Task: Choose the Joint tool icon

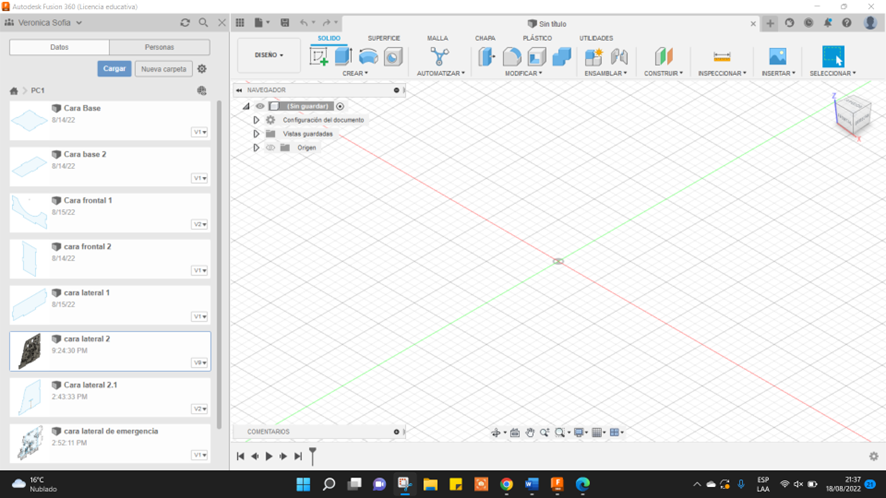Action: 619,57
